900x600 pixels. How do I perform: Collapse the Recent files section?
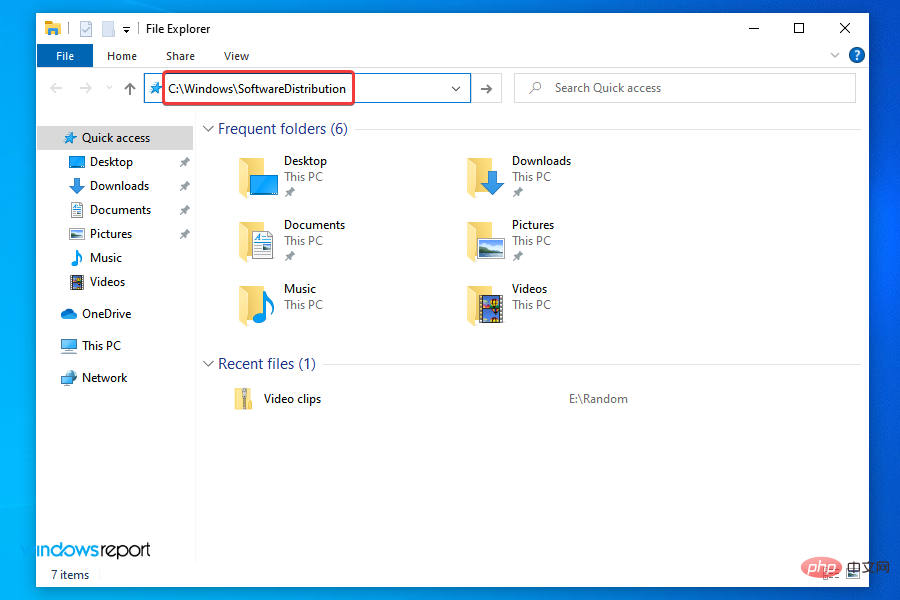208,363
